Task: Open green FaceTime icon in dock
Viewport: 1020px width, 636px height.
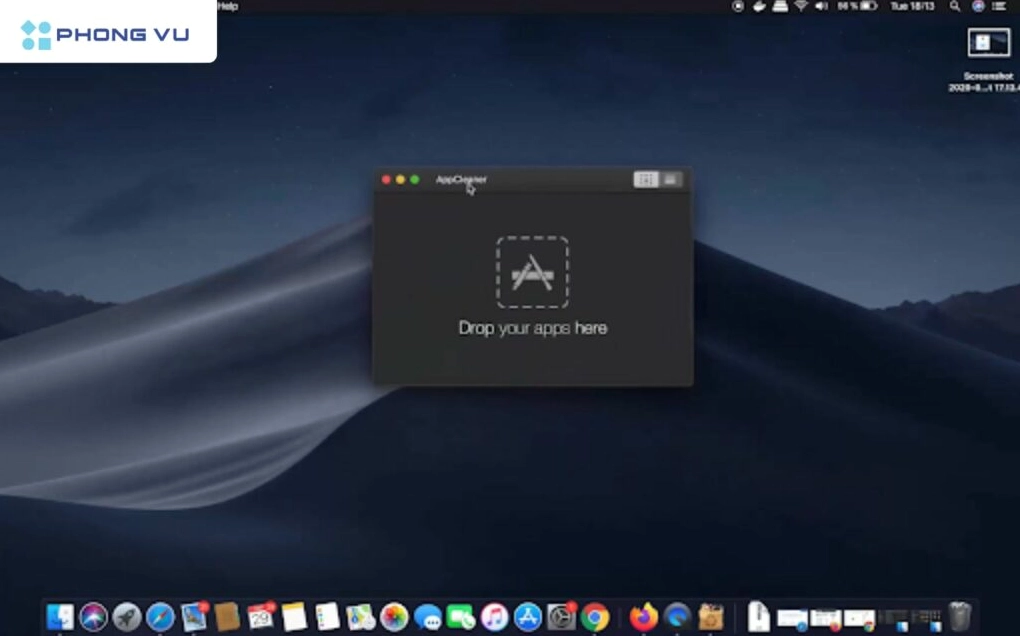Action: coord(461,616)
